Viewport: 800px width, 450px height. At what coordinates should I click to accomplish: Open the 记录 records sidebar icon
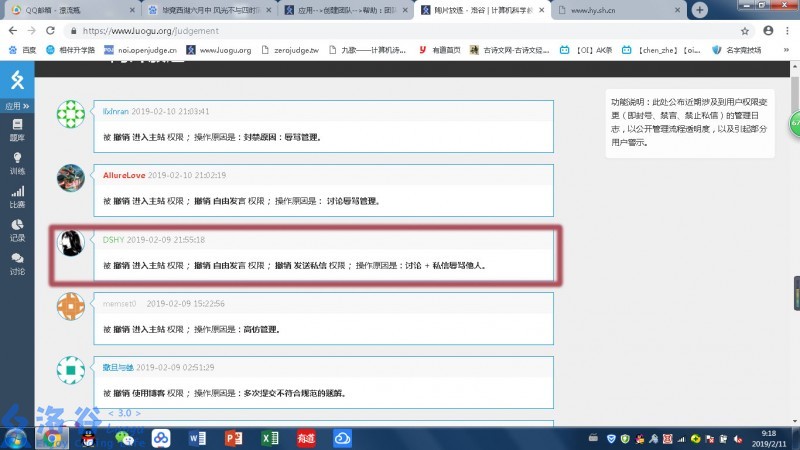[x=17, y=230]
